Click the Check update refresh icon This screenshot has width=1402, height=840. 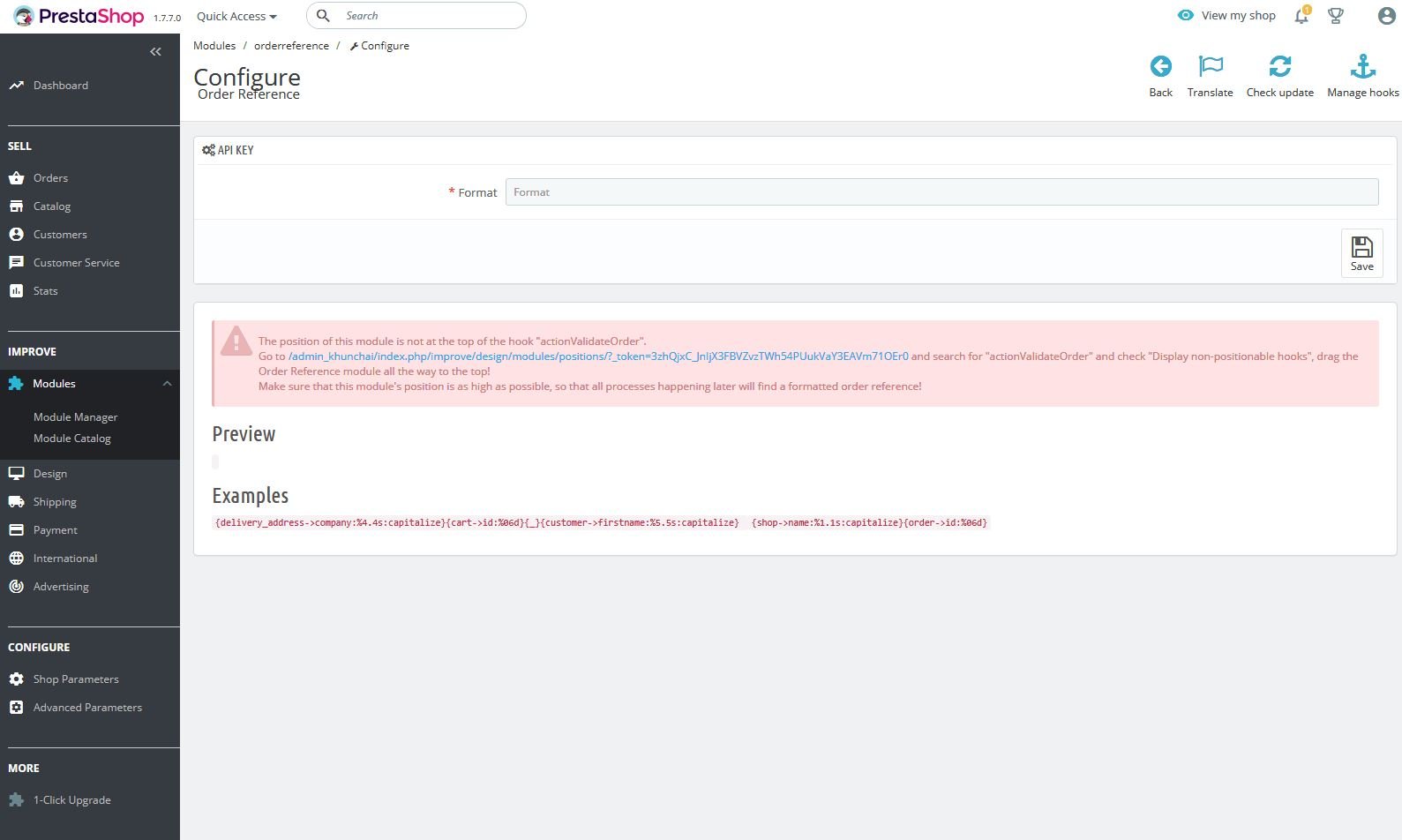tap(1280, 66)
